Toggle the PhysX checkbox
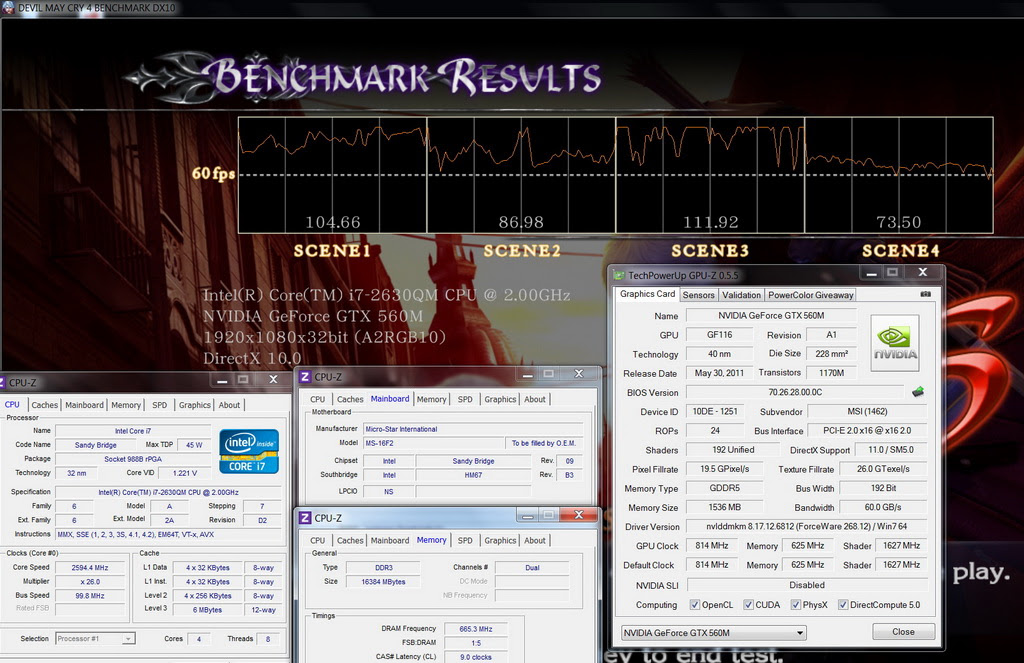The image size is (1024, 663). point(795,605)
